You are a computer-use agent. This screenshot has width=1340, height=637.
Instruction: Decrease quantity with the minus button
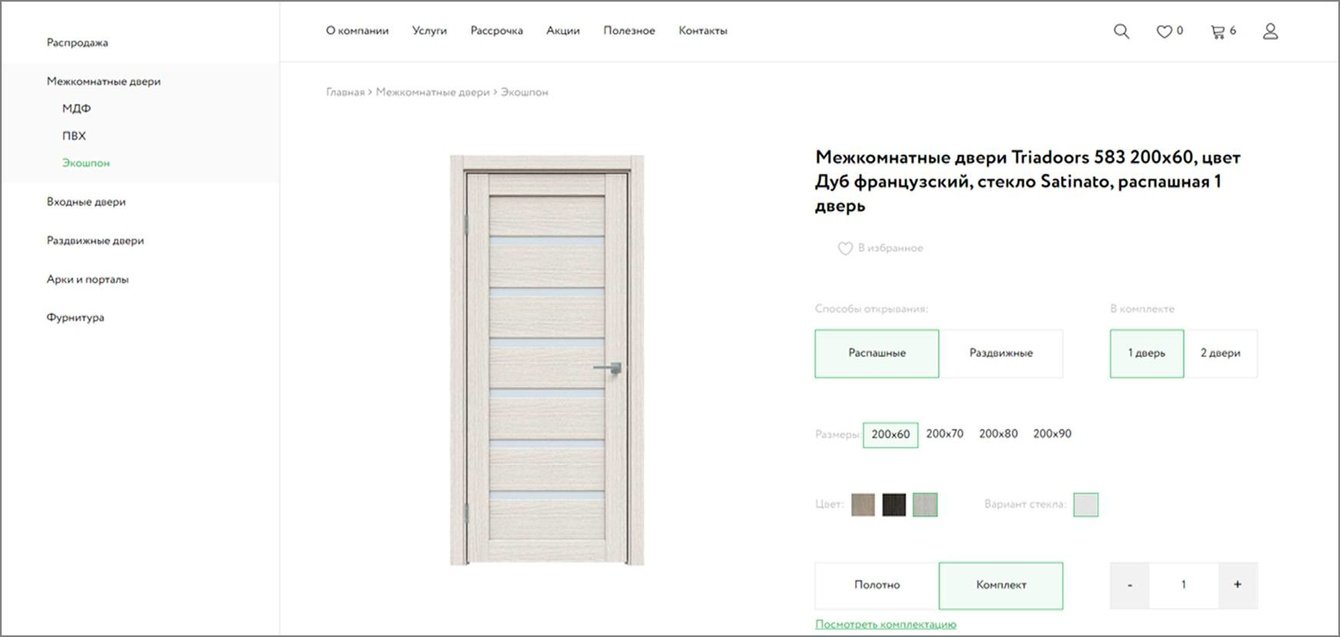click(1130, 585)
